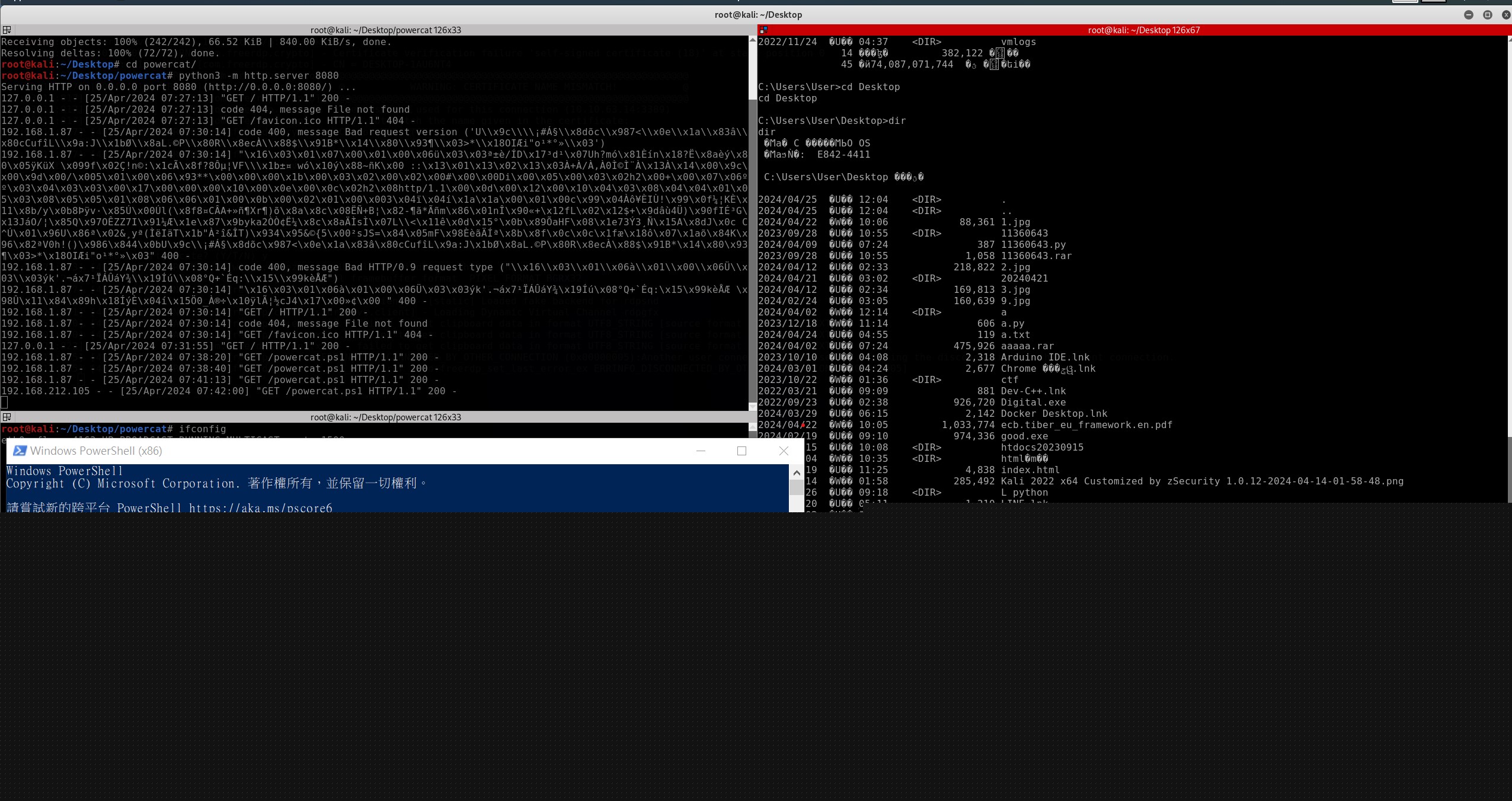This screenshot has width=1512, height=801.
Task: Minimize the Terminator root@kali window
Action: tap(1468, 15)
